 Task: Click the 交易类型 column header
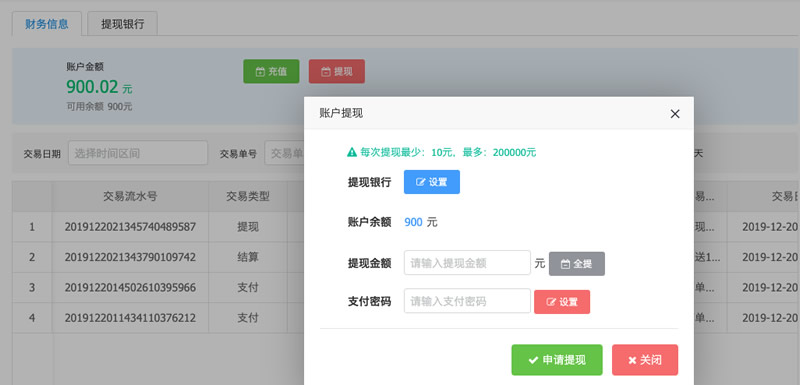[x=248, y=196]
